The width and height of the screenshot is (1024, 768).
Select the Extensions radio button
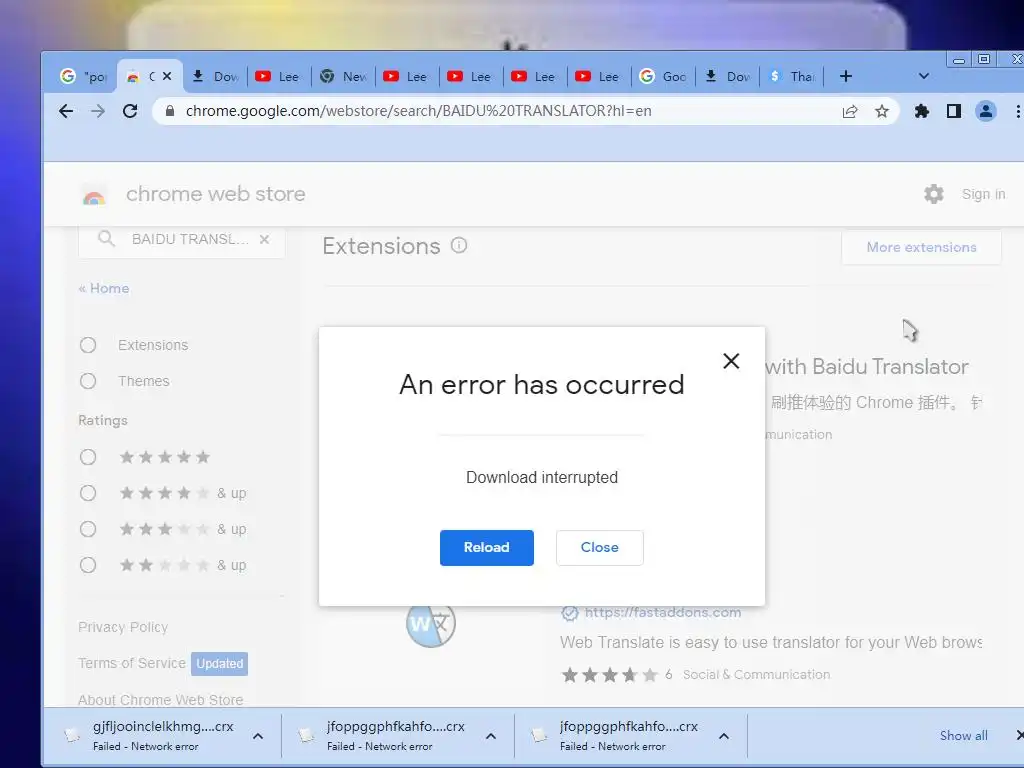pos(88,345)
